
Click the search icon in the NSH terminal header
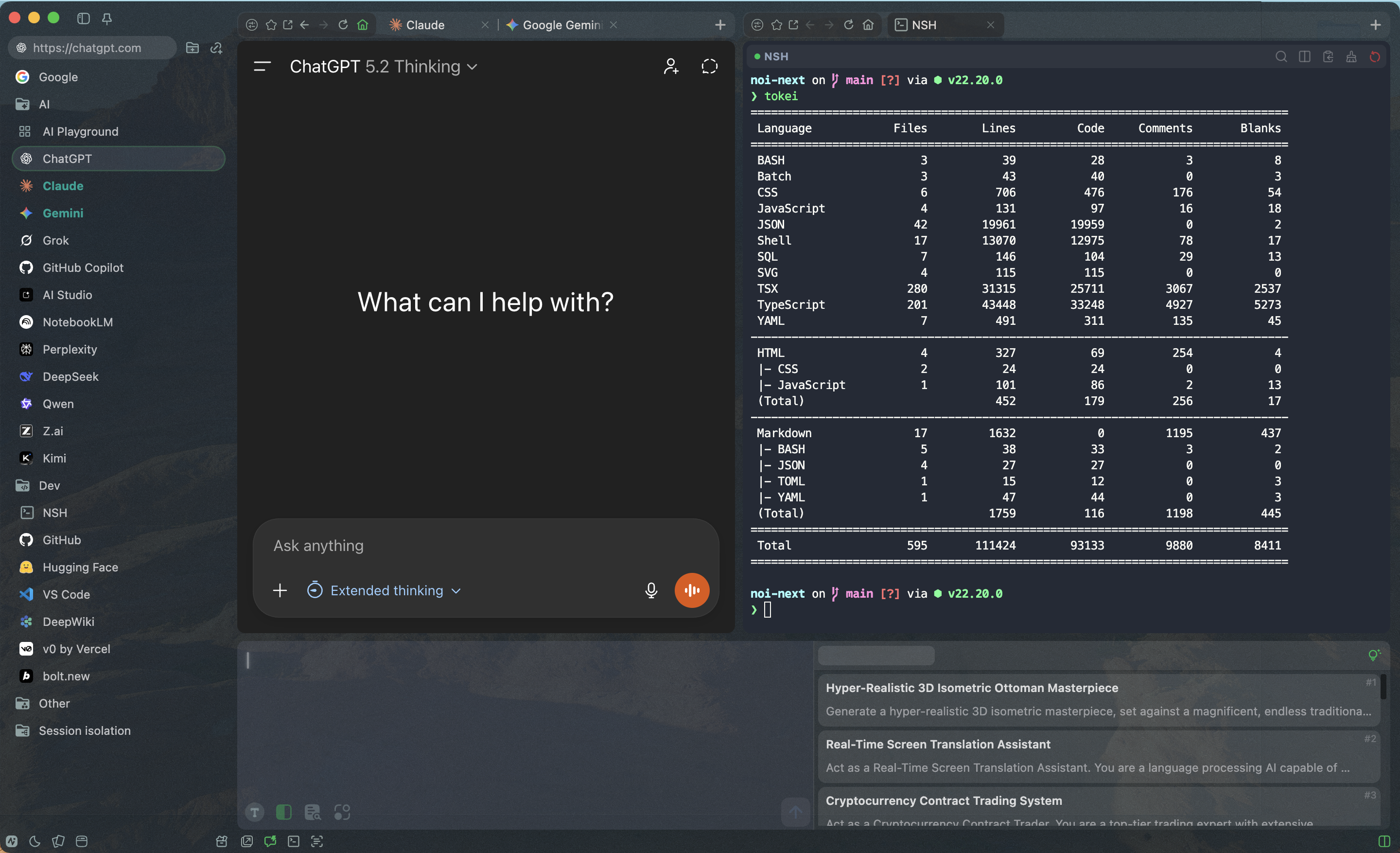point(1281,56)
